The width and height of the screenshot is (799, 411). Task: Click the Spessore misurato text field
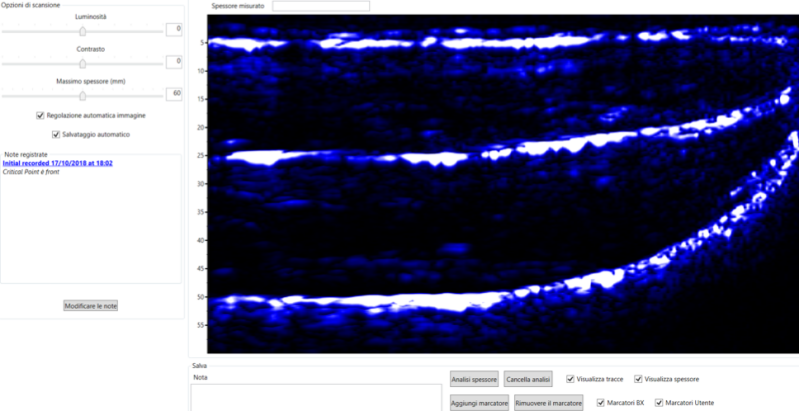[320, 6]
